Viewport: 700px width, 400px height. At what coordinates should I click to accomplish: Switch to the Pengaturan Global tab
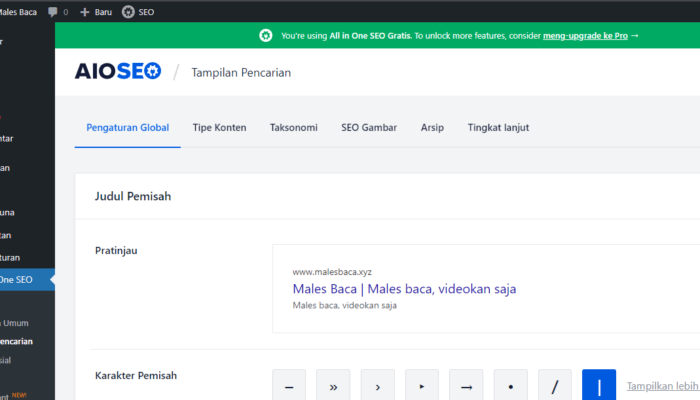[128, 128]
